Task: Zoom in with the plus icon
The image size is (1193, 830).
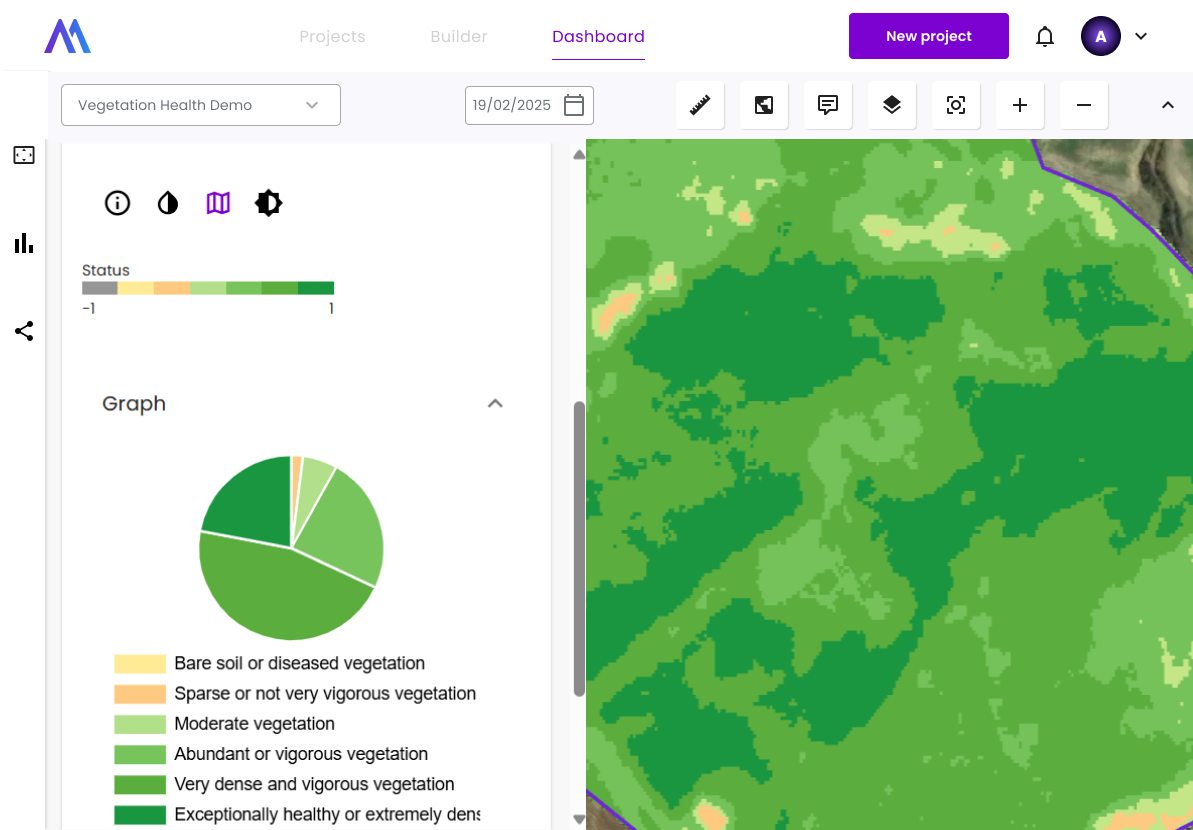Action: point(1020,105)
